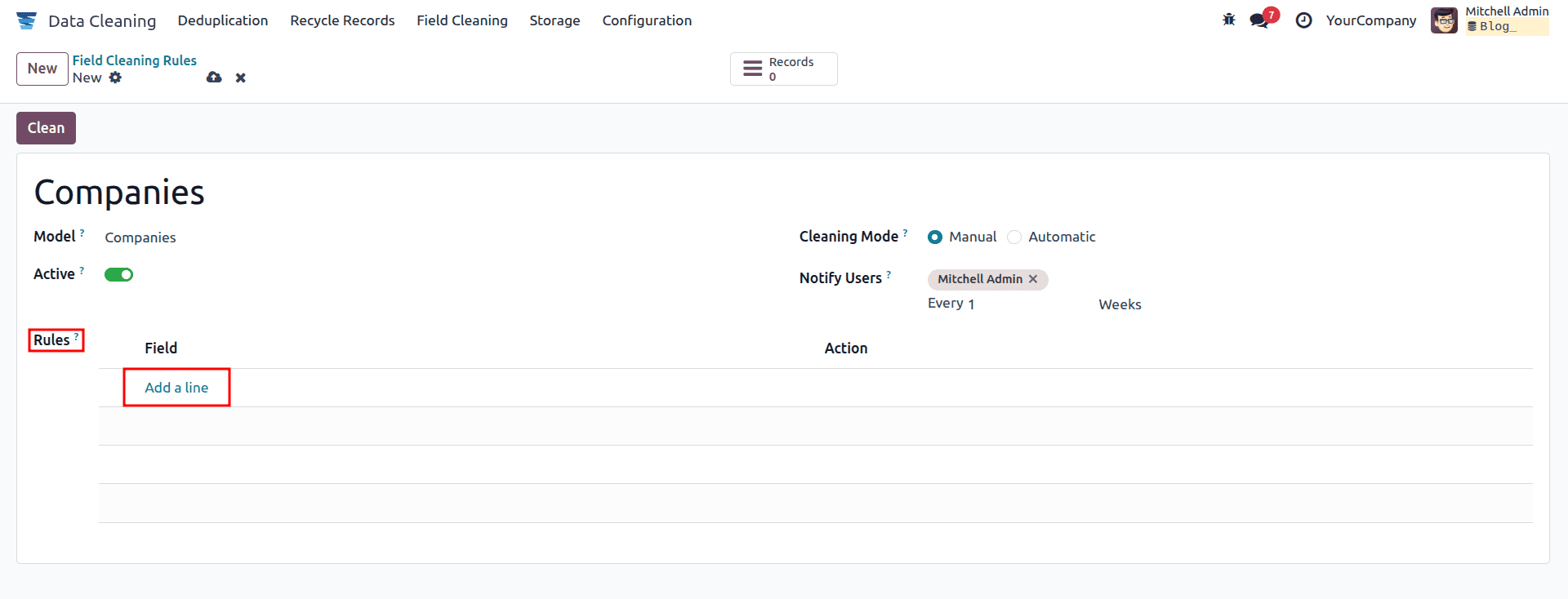This screenshot has height=599, width=1568.
Task: Click the Data Cleaning app logo icon
Action: pos(27,20)
